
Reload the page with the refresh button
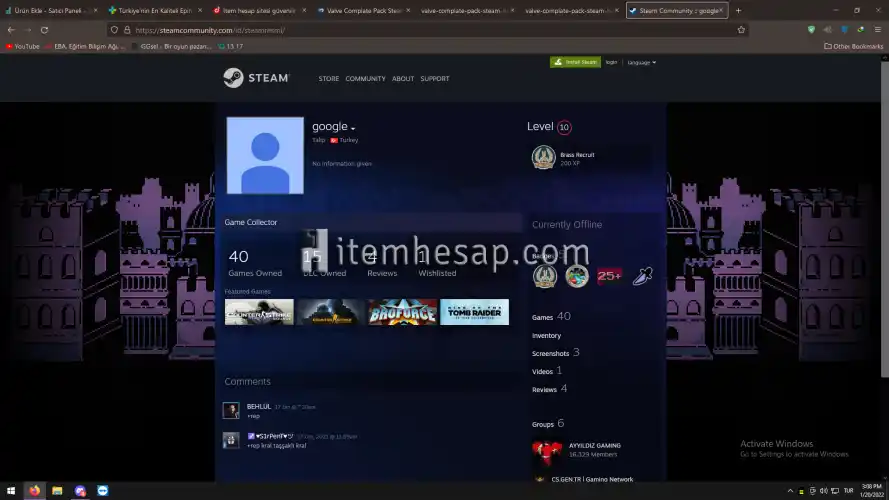click(x=44, y=30)
